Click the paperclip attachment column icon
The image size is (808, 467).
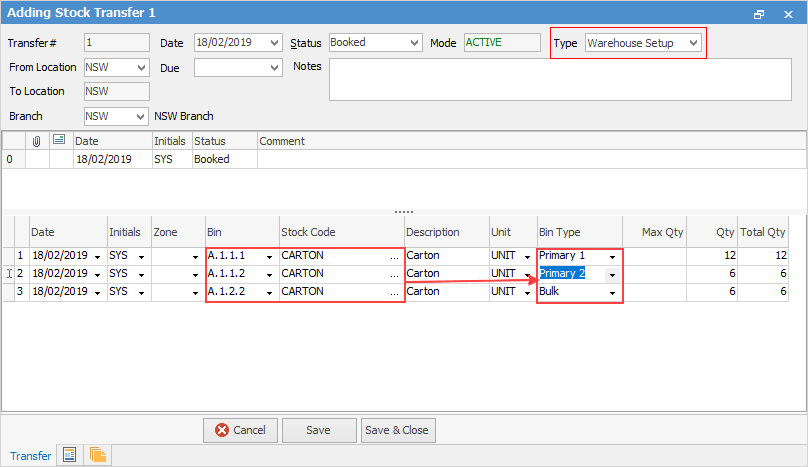click(x=37, y=141)
